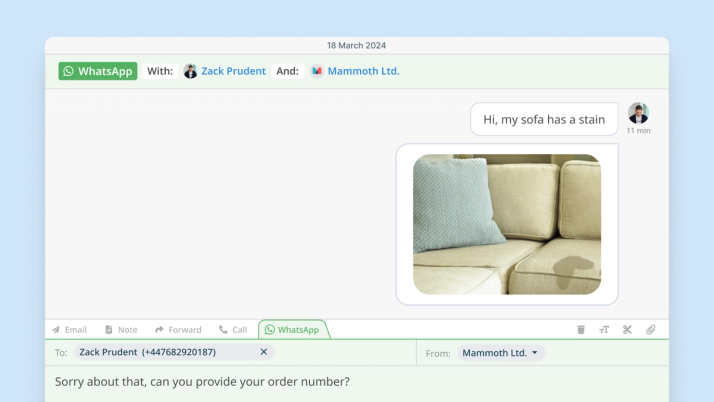Click Zack Prudent's avatar in header
Image resolution: width=714 pixels, height=402 pixels.
190,71
